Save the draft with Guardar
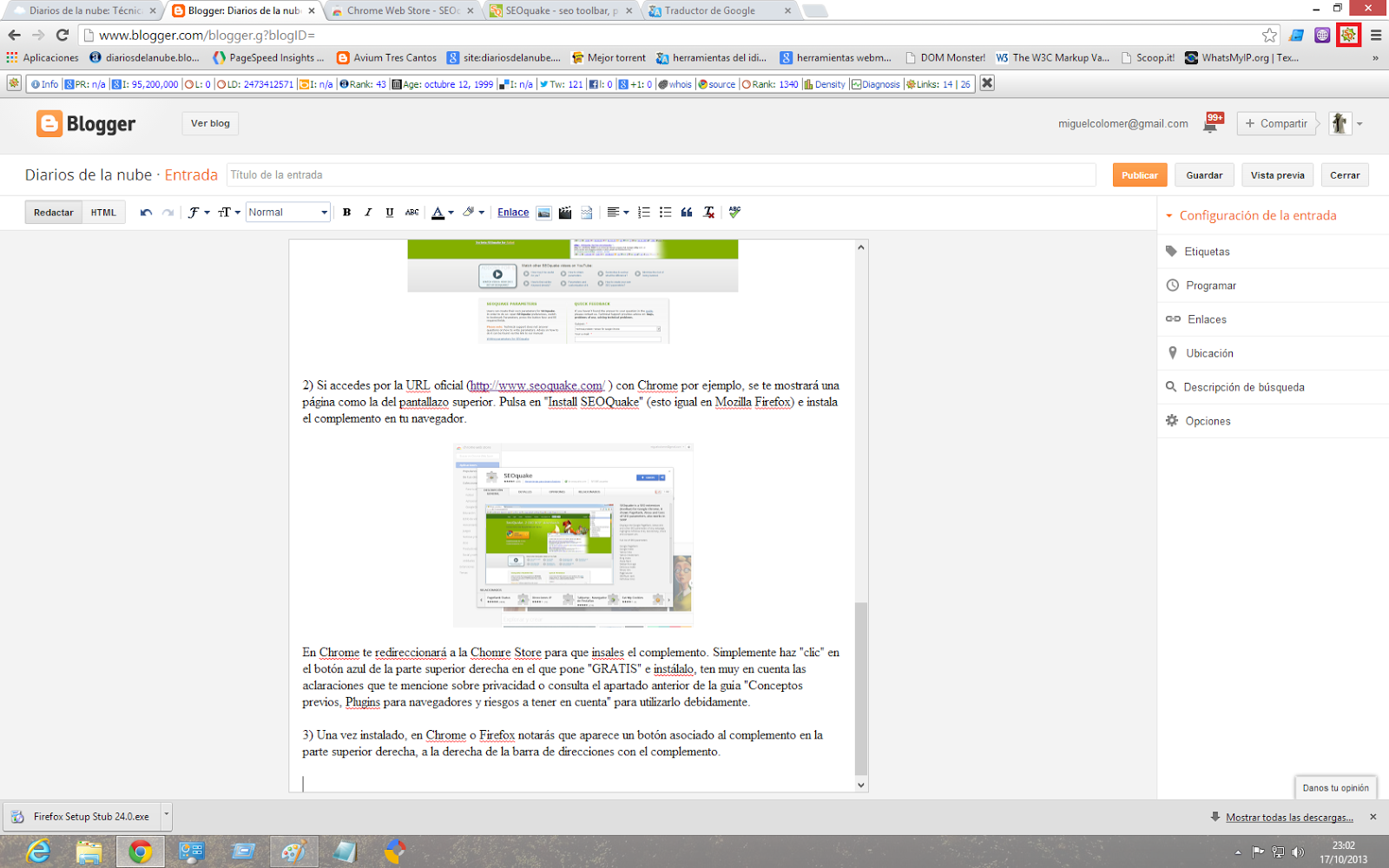Viewport: 1389px width, 868px height. click(1204, 175)
